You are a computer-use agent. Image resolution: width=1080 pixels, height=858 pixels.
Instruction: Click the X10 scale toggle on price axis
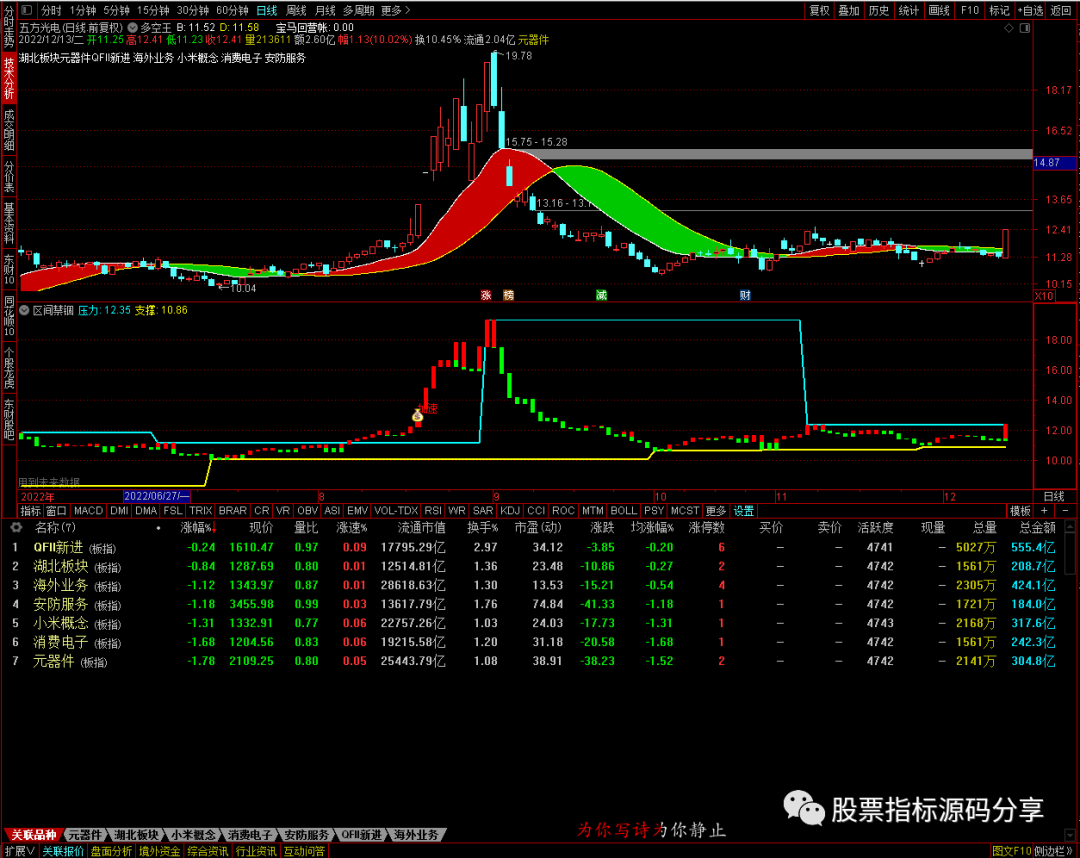[x=1044, y=296]
